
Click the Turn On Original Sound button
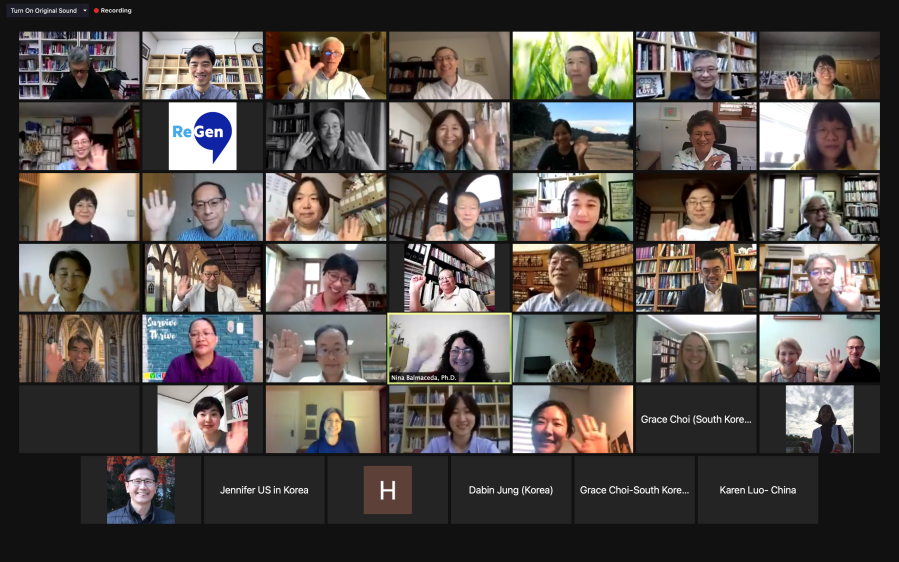pos(43,10)
